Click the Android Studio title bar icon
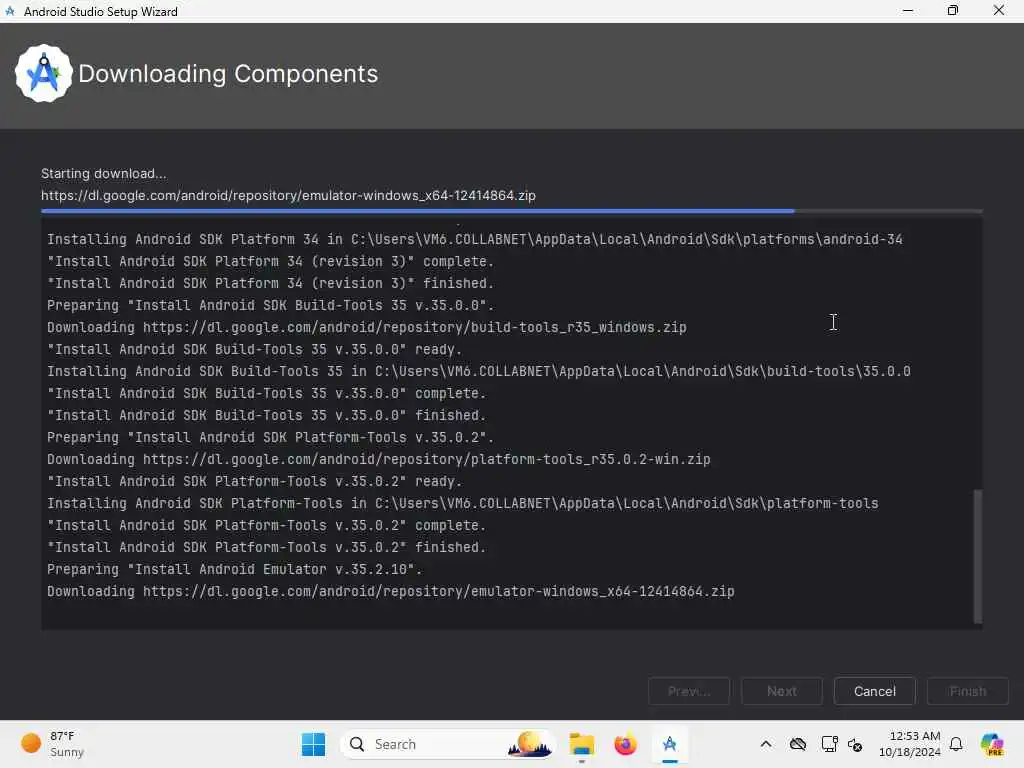1024x768 pixels. pos(10,11)
